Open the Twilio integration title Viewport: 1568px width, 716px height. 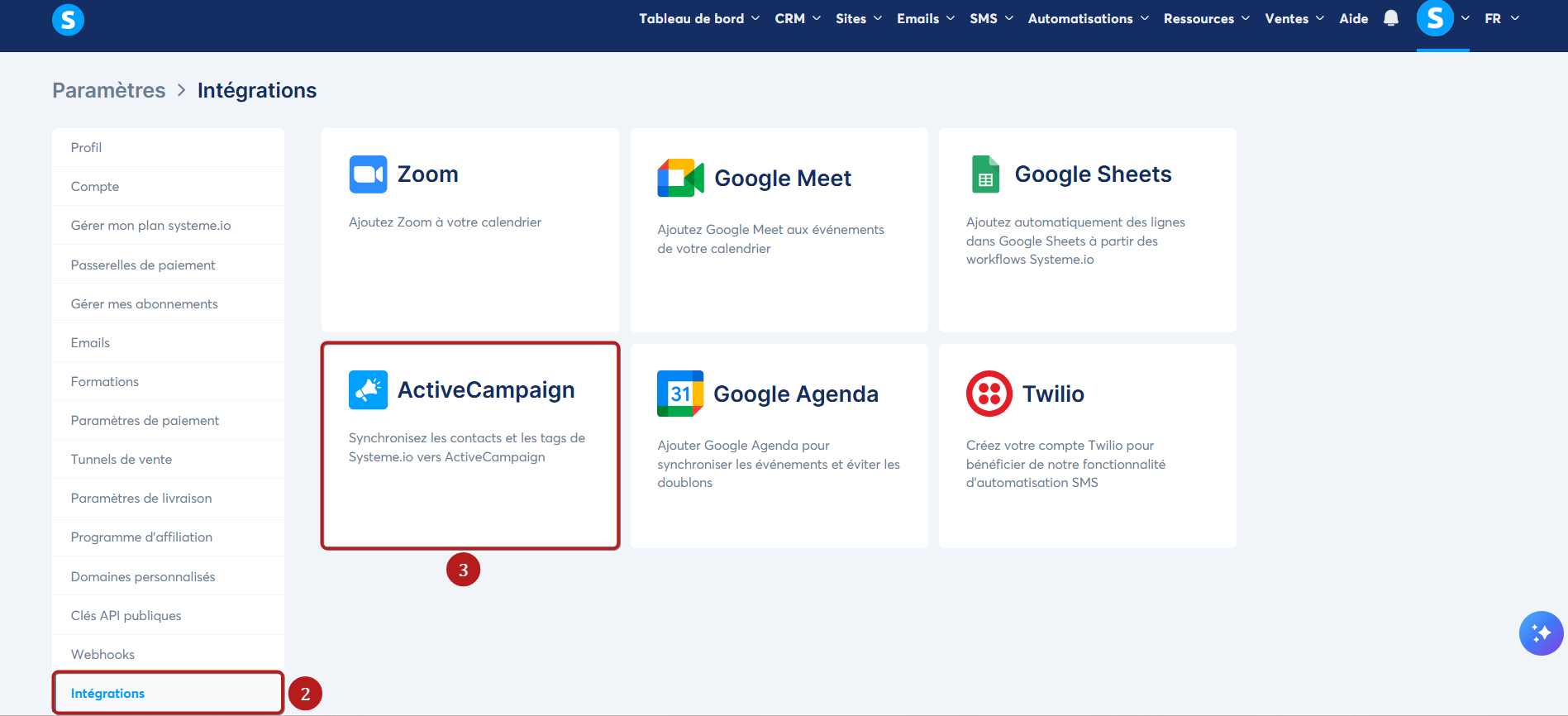[1053, 394]
